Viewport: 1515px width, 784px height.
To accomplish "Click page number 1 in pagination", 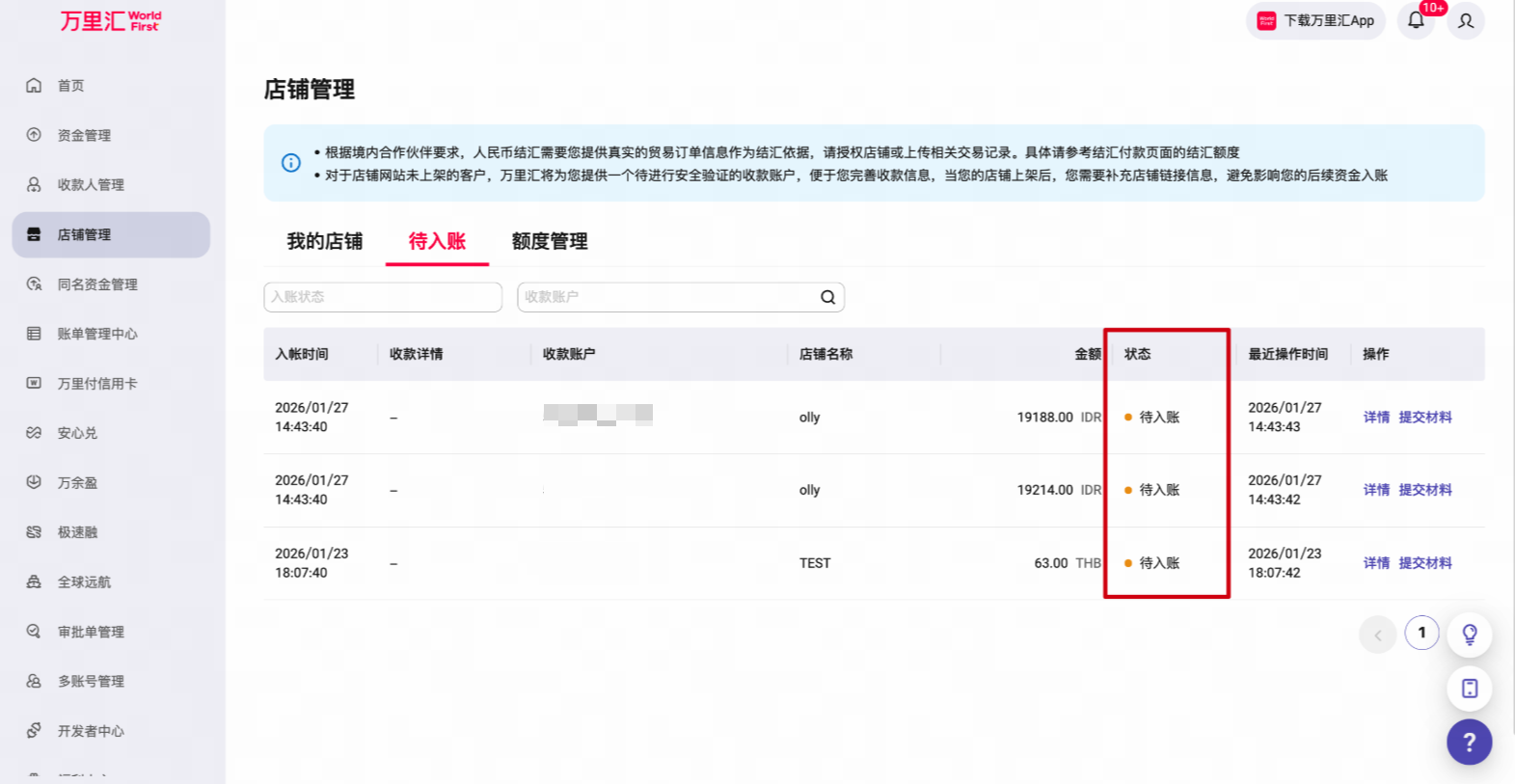I will click(x=1421, y=634).
